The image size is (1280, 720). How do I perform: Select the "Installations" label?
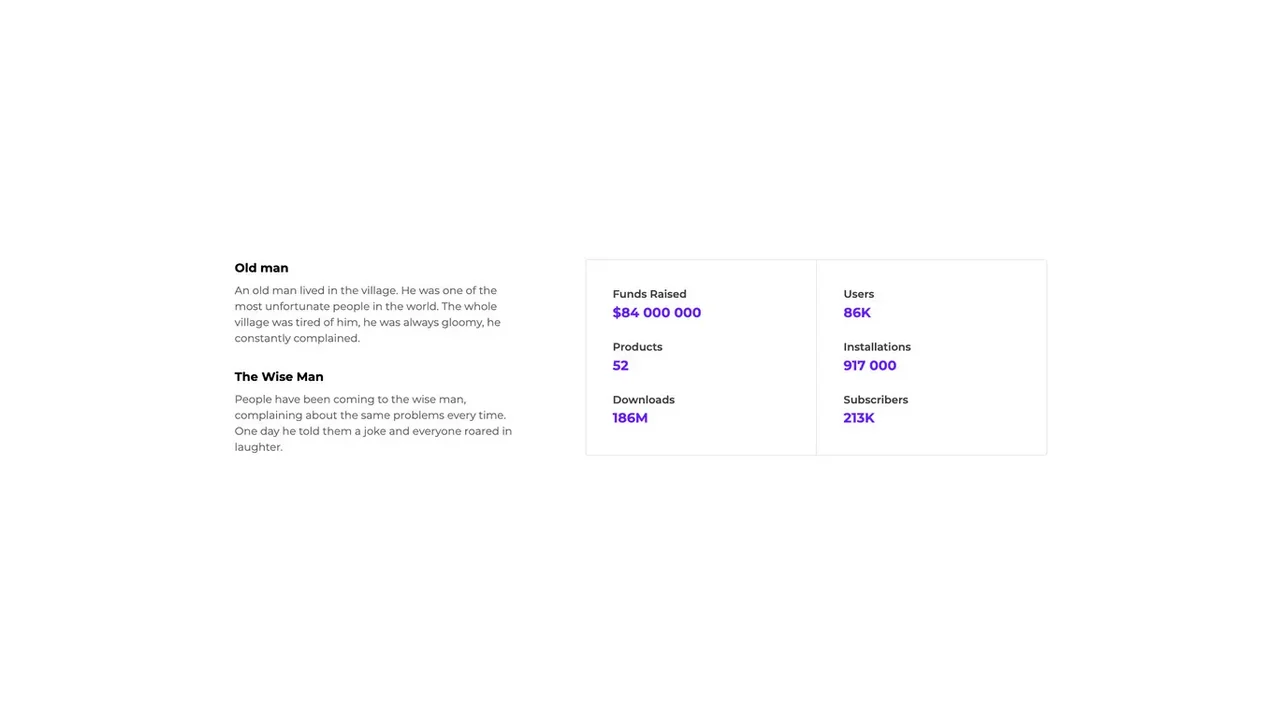876,347
